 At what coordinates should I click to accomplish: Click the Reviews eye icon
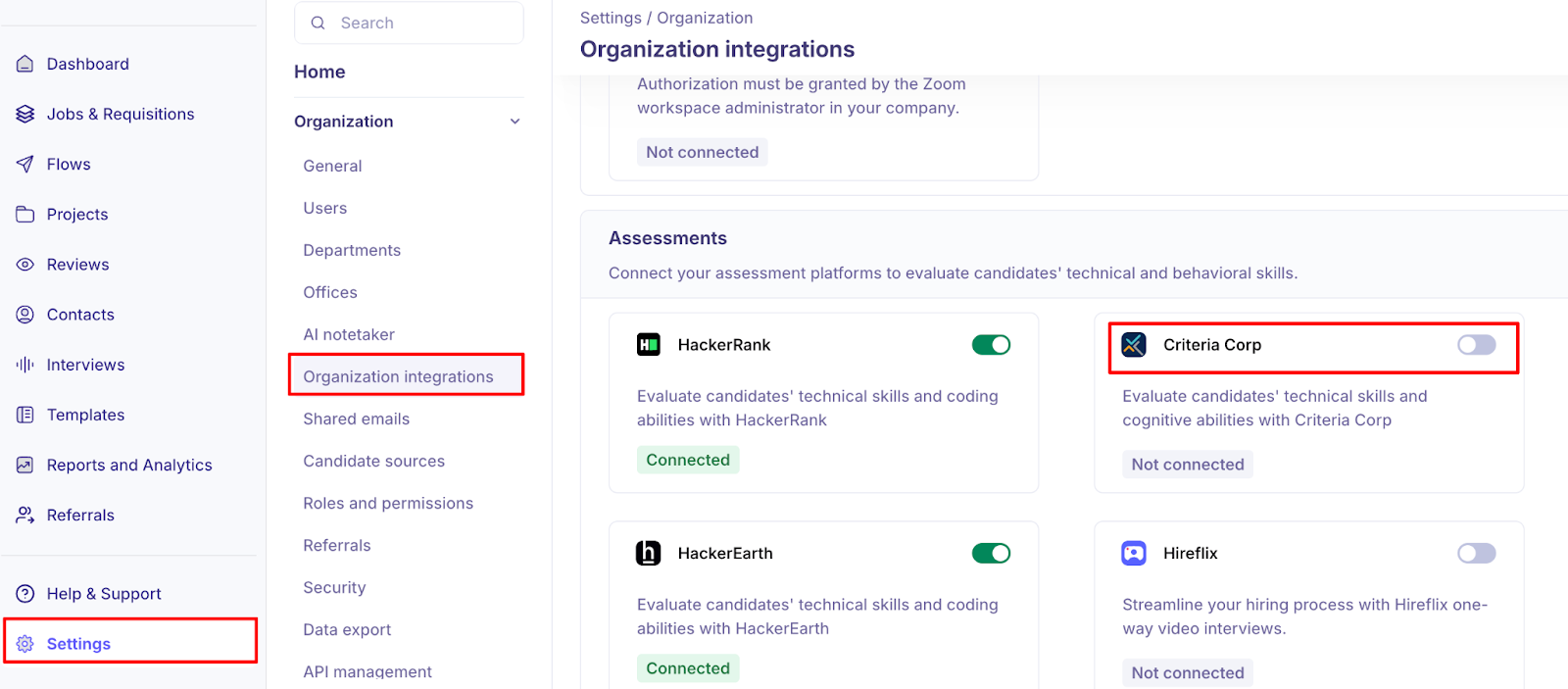[25, 265]
